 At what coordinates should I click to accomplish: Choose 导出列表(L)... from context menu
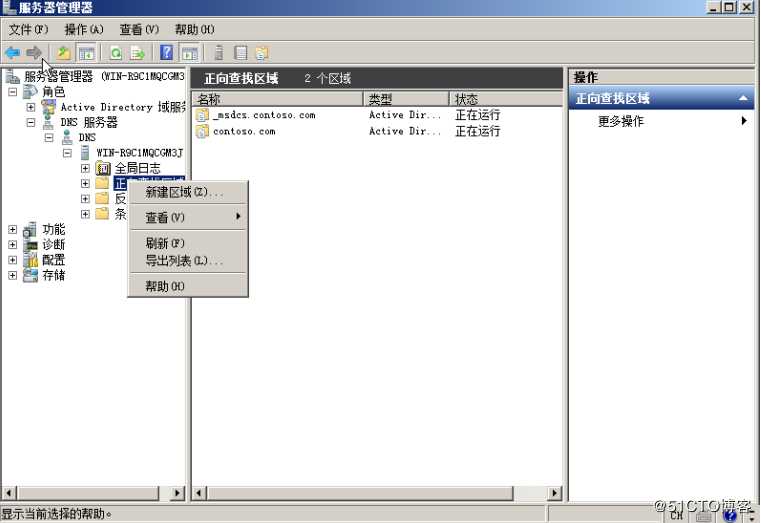[188, 261]
